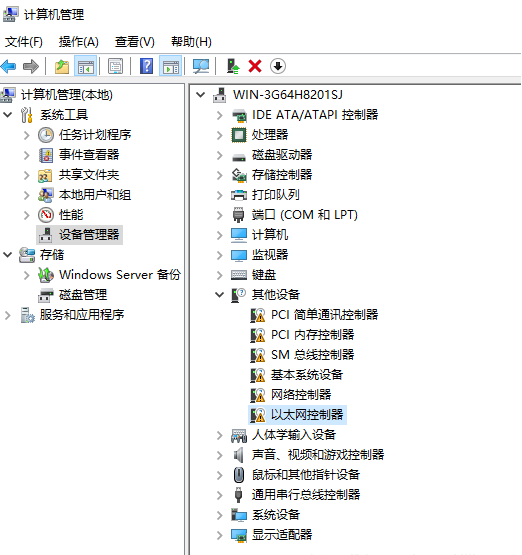Click the 处理器 chip icon
The height and width of the screenshot is (555, 522).
click(x=239, y=135)
